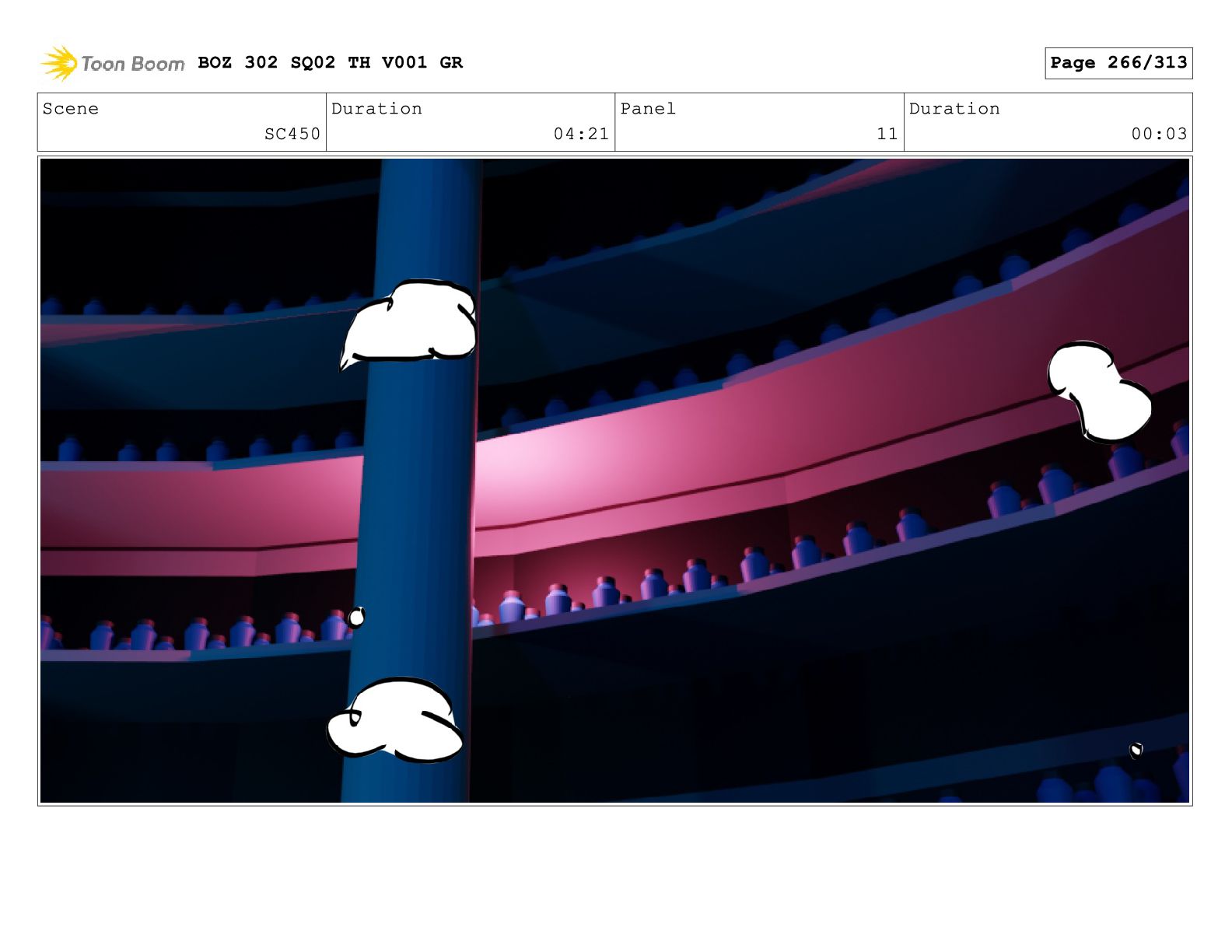The width and height of the screenshot is (1232, 952).
Task: Click the Toon Boom wordmark text
Action: (x=133, y=64)
